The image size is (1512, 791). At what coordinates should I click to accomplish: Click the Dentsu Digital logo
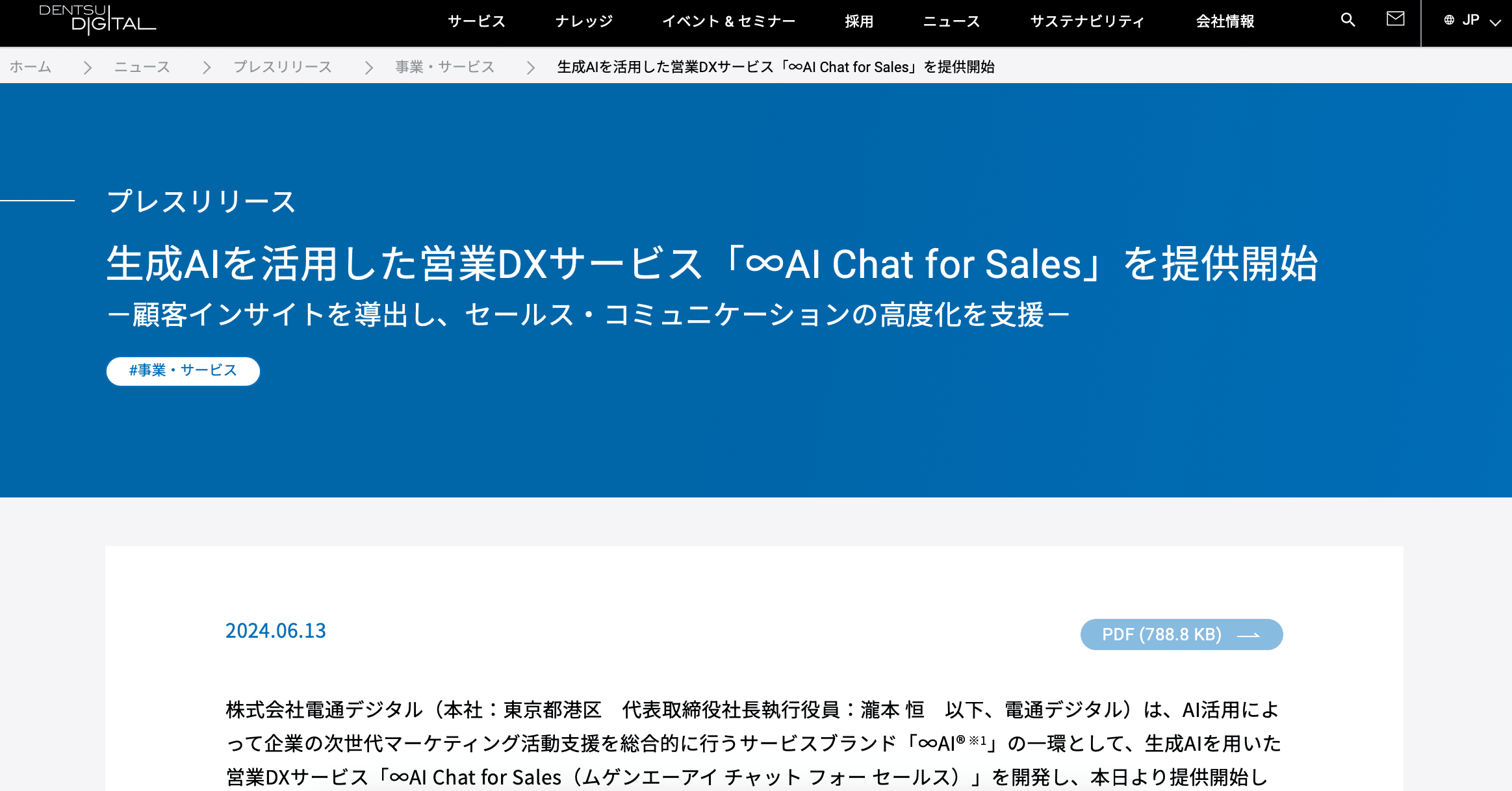tap(97, 19)
